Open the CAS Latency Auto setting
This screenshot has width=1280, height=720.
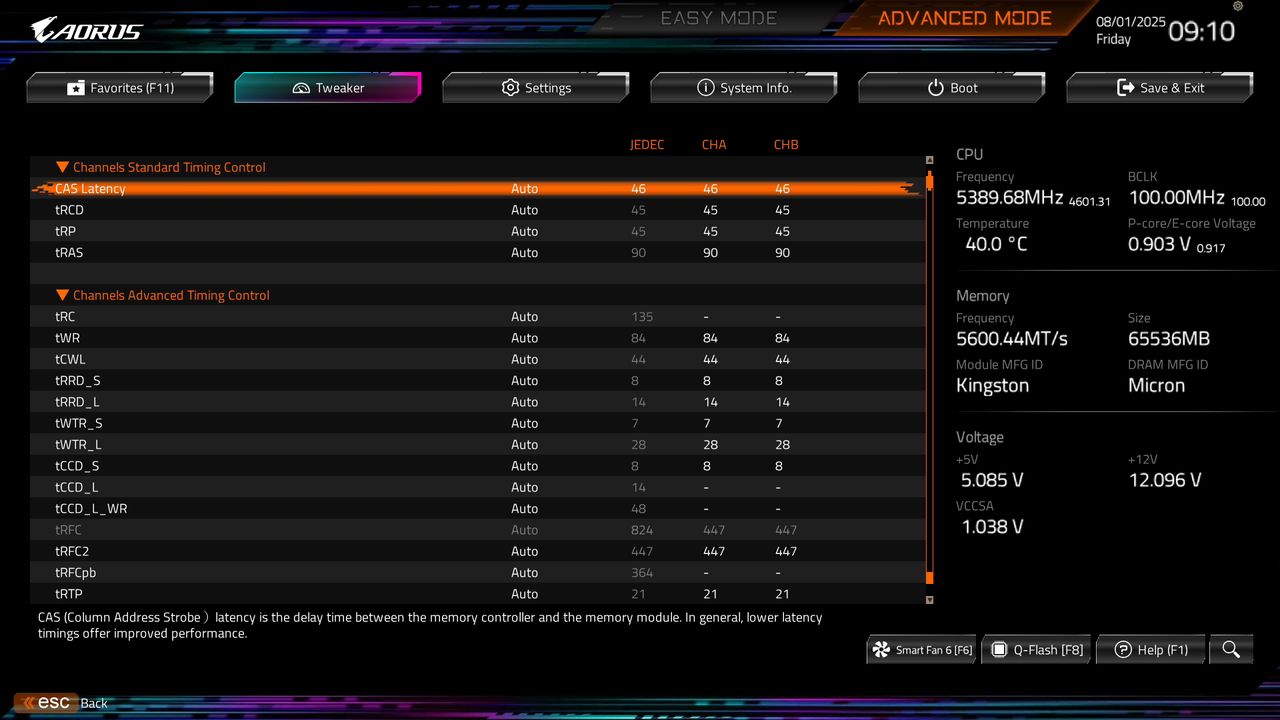(x=524, y=189)
